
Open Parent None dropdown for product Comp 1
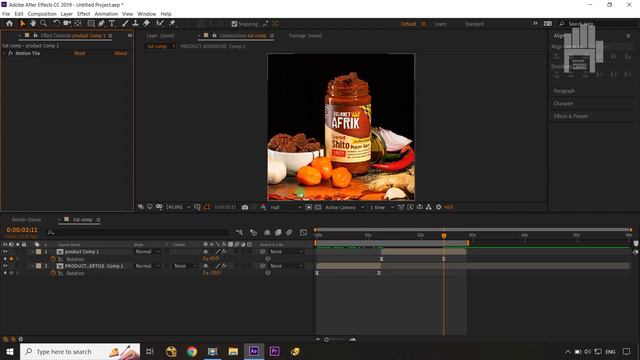point(287,252)
